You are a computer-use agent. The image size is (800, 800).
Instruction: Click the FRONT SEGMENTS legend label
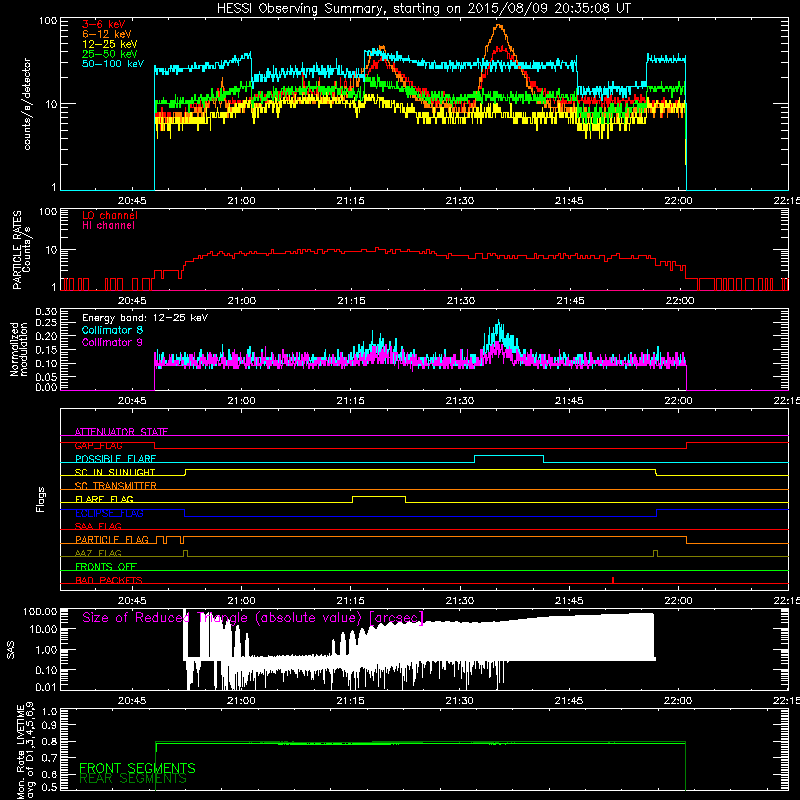point(137,768)
